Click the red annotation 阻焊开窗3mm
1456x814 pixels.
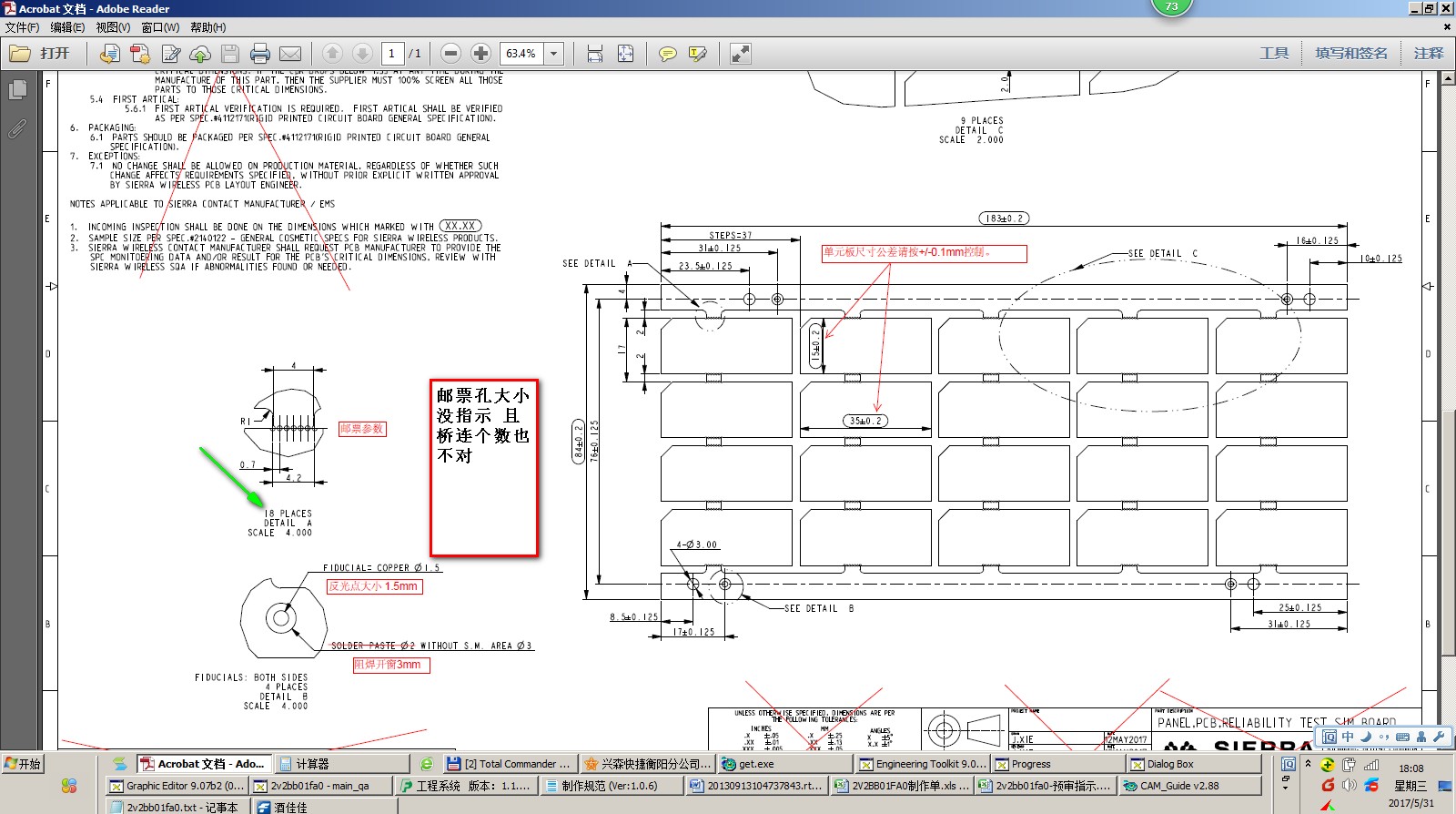[x=391, y=665]
